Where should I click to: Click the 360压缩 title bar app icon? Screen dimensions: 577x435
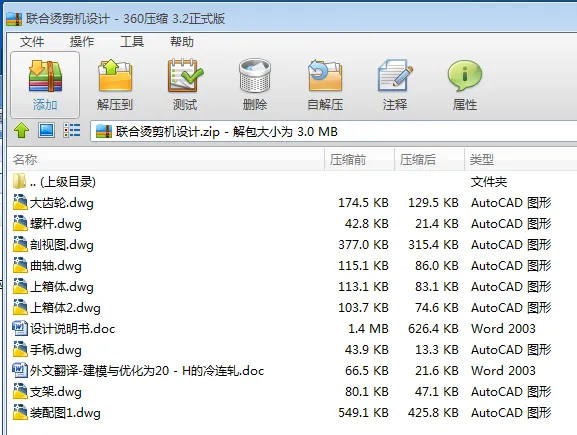[x=14, y=19]
